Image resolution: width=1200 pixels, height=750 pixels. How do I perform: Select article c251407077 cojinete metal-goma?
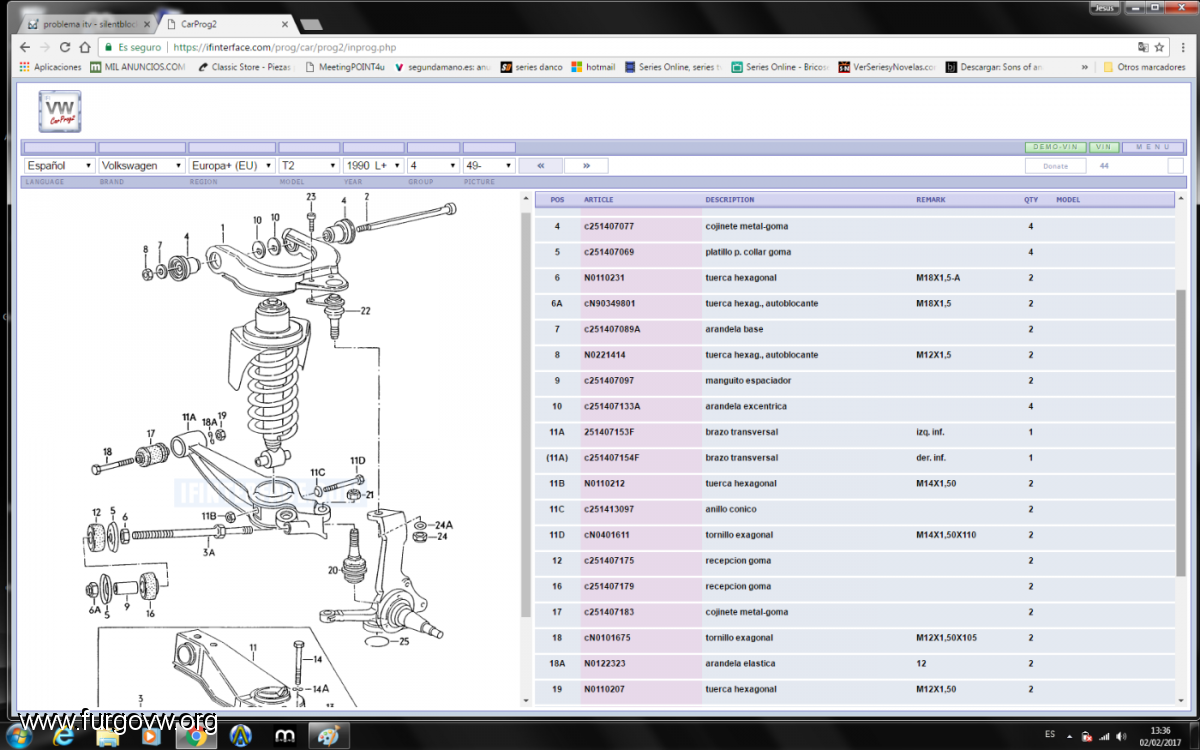click(x=855, y=227)
